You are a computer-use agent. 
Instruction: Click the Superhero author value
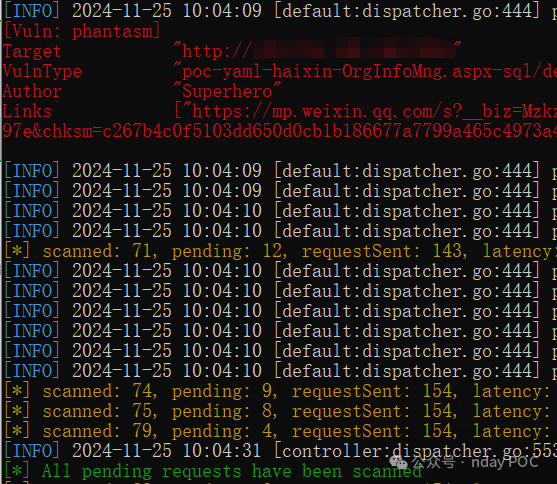[227, 91]
